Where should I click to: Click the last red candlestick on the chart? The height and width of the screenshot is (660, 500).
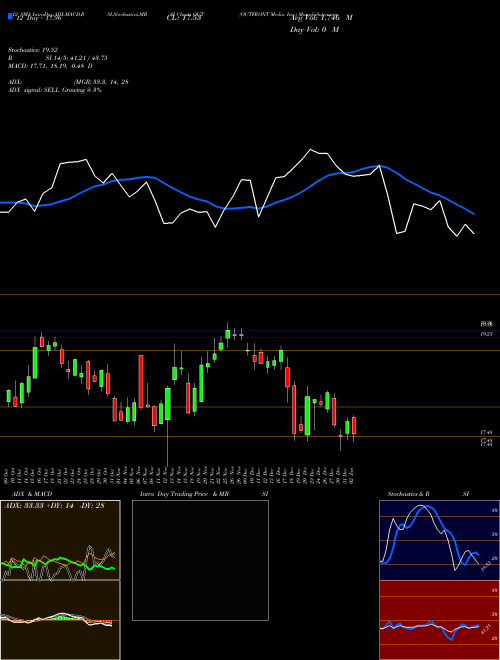[x=354, y=426]
